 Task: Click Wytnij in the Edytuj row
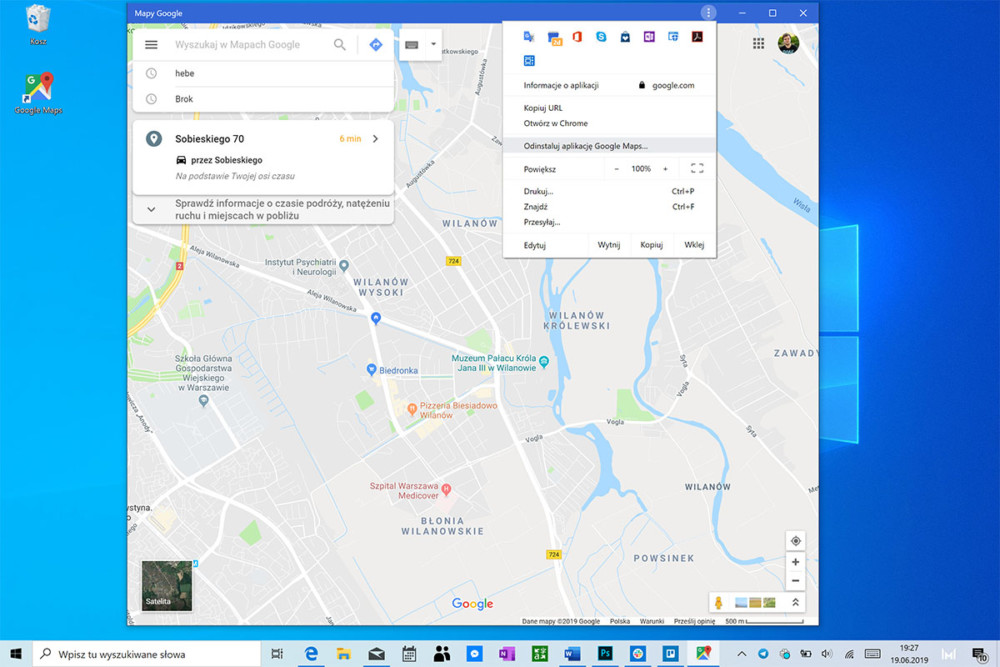click(609, 245)
